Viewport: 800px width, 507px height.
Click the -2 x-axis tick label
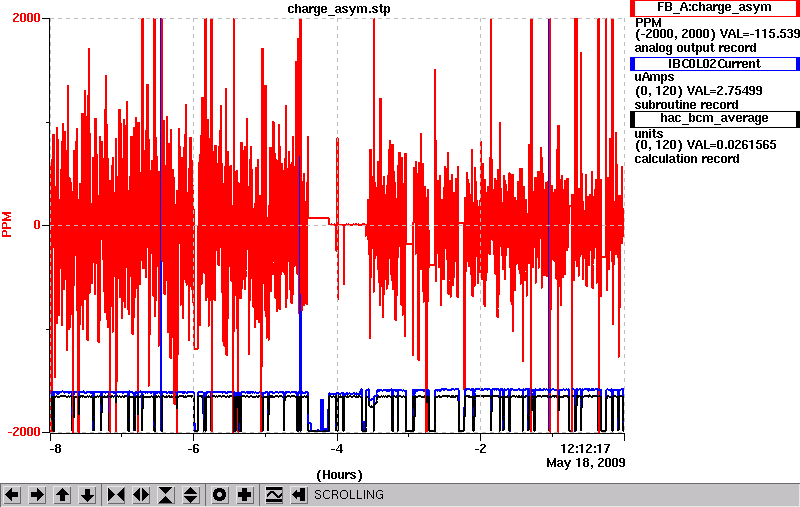(x=480, y=449)
